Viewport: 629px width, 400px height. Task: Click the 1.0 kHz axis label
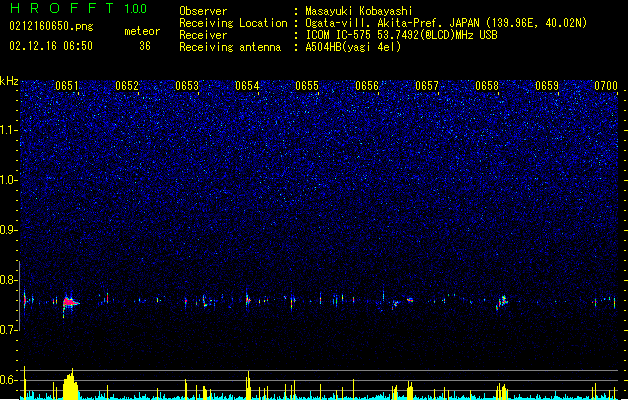coord(9,180)
